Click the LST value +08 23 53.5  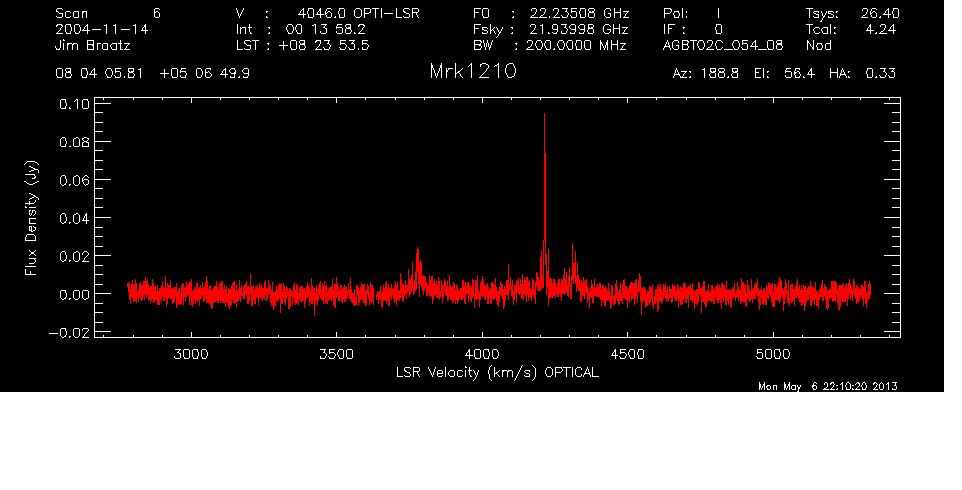324,45
